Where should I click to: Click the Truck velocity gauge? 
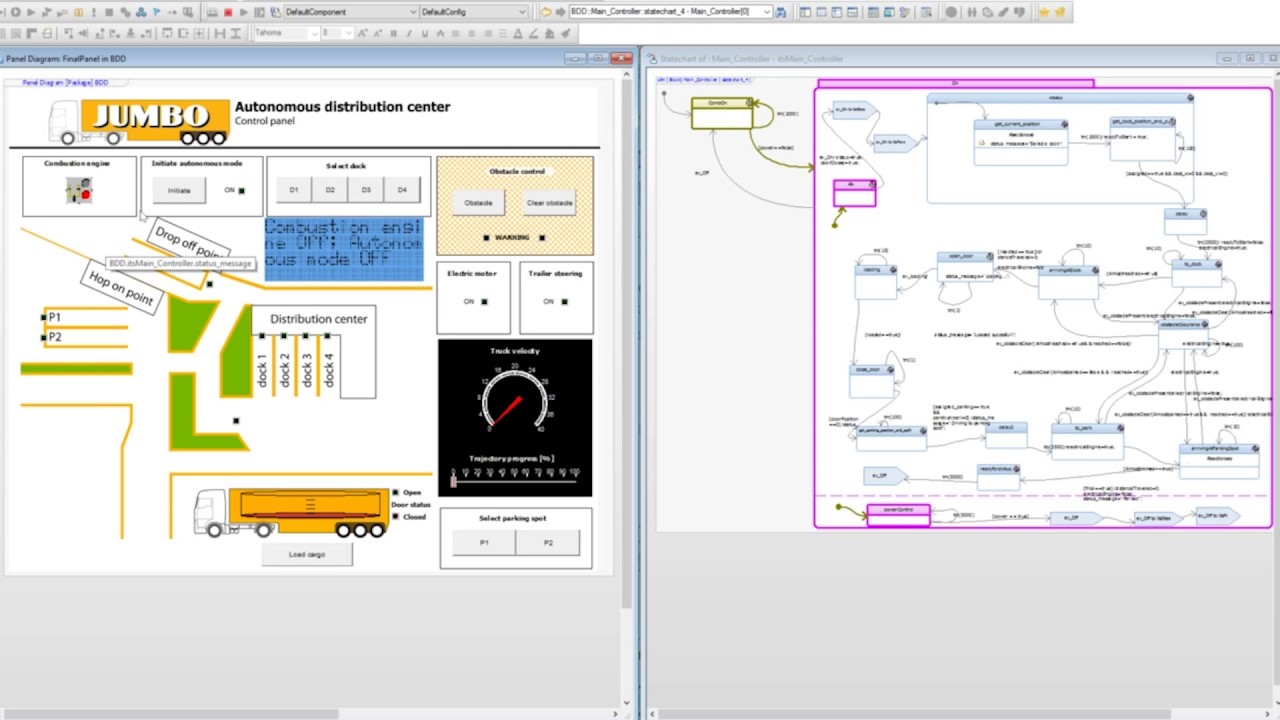515,398
